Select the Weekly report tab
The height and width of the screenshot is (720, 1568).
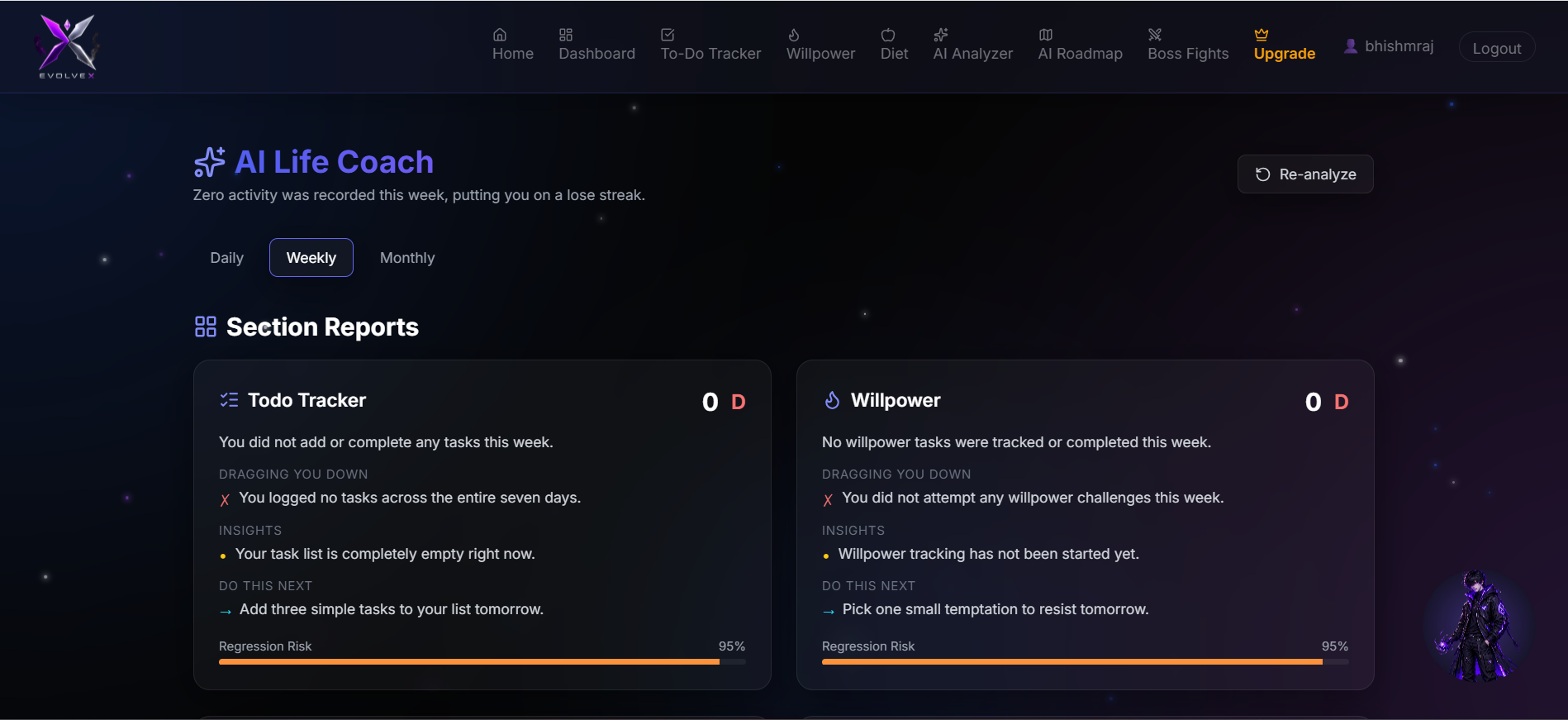pos(311,258)
